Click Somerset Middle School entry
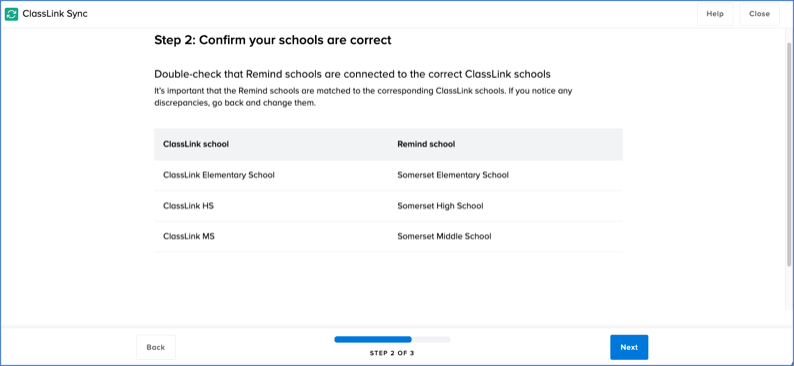 click(444, 236)
